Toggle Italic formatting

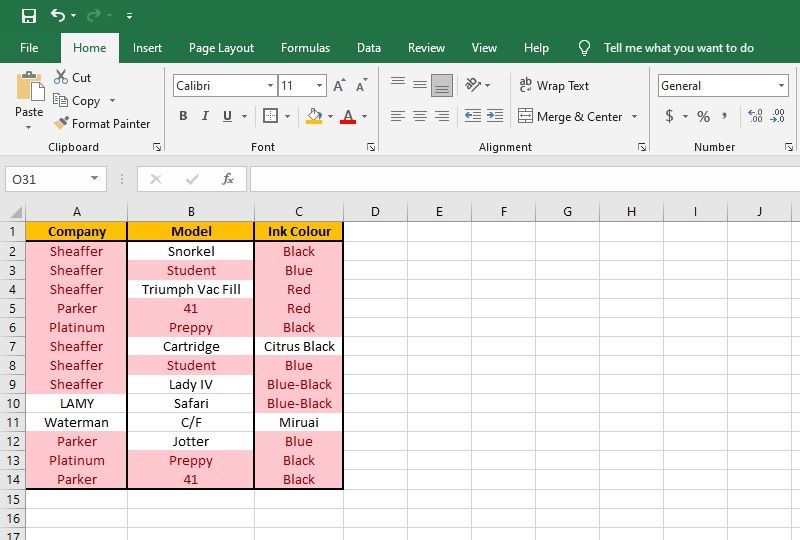pos(205,116)
